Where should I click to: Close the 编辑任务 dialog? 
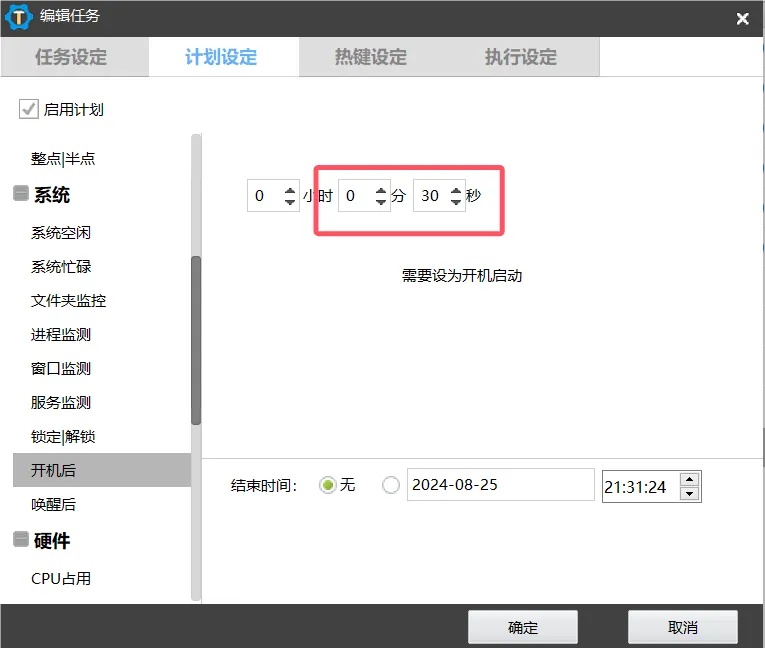pyautogui.click(x=742, y=19)
